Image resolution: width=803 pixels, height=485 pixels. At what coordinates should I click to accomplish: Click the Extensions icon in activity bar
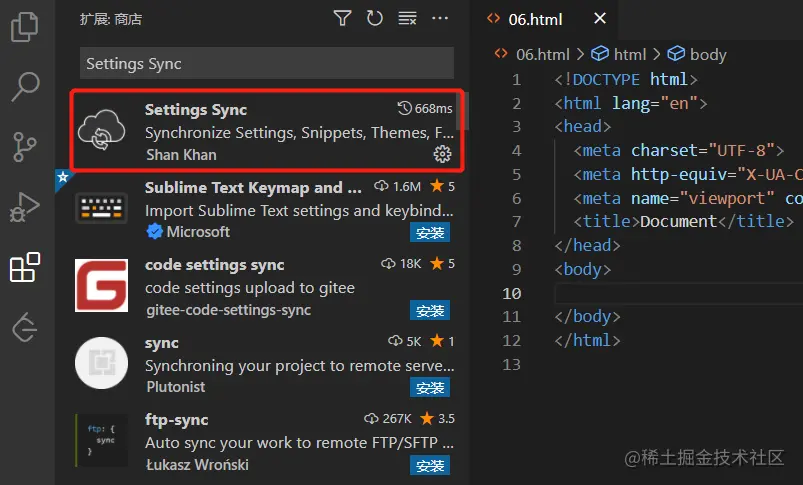(x=24, y=267)
